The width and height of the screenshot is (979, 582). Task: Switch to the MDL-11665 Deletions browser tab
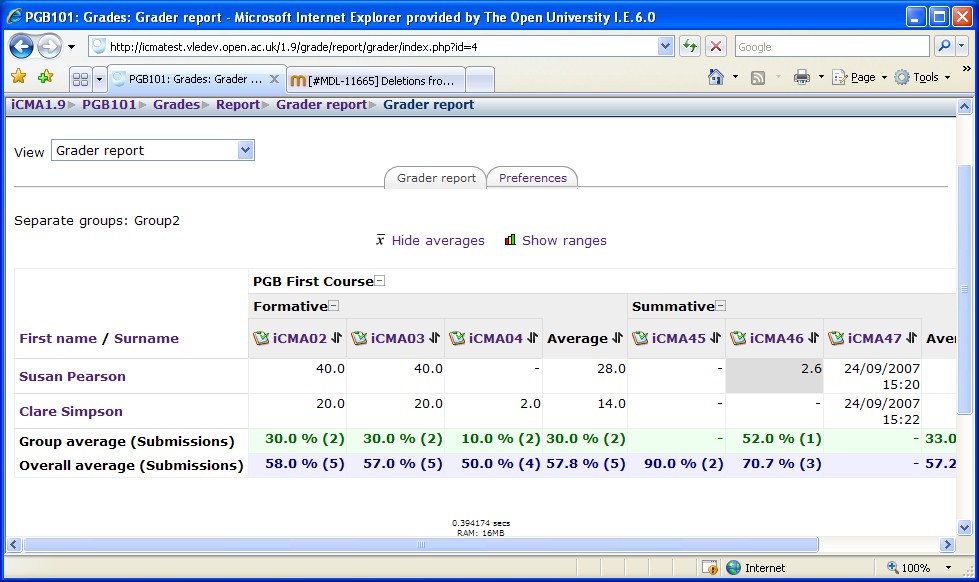pyautogui.click(x=376, y=80)
